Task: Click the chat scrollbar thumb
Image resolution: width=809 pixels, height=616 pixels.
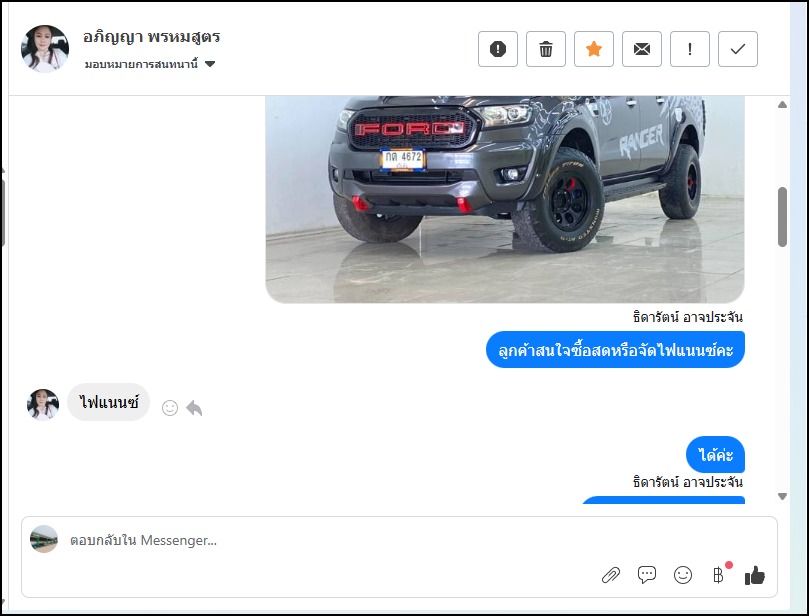Action: (x=782, y=217)
